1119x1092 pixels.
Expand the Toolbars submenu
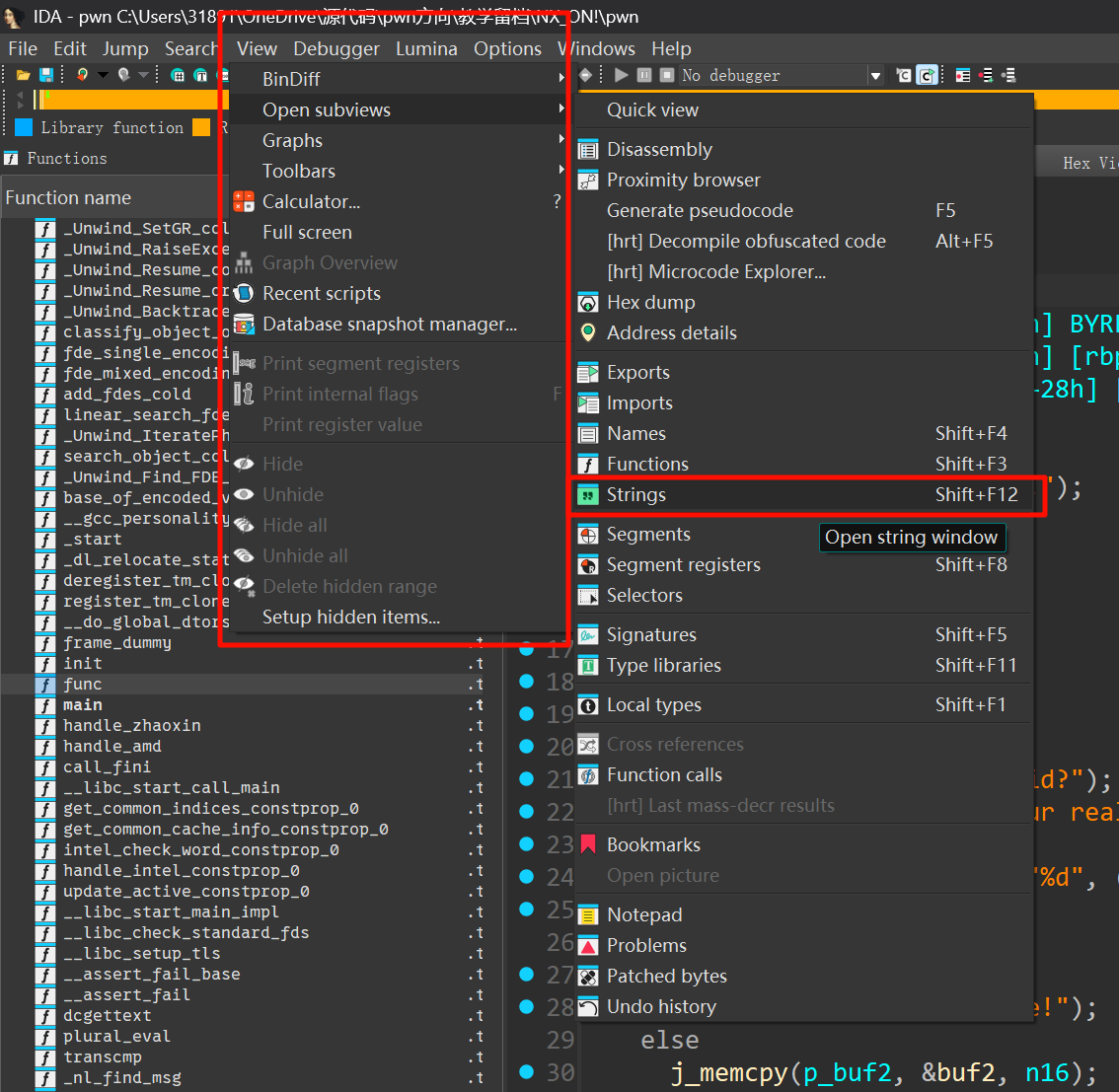pos(399,172)
